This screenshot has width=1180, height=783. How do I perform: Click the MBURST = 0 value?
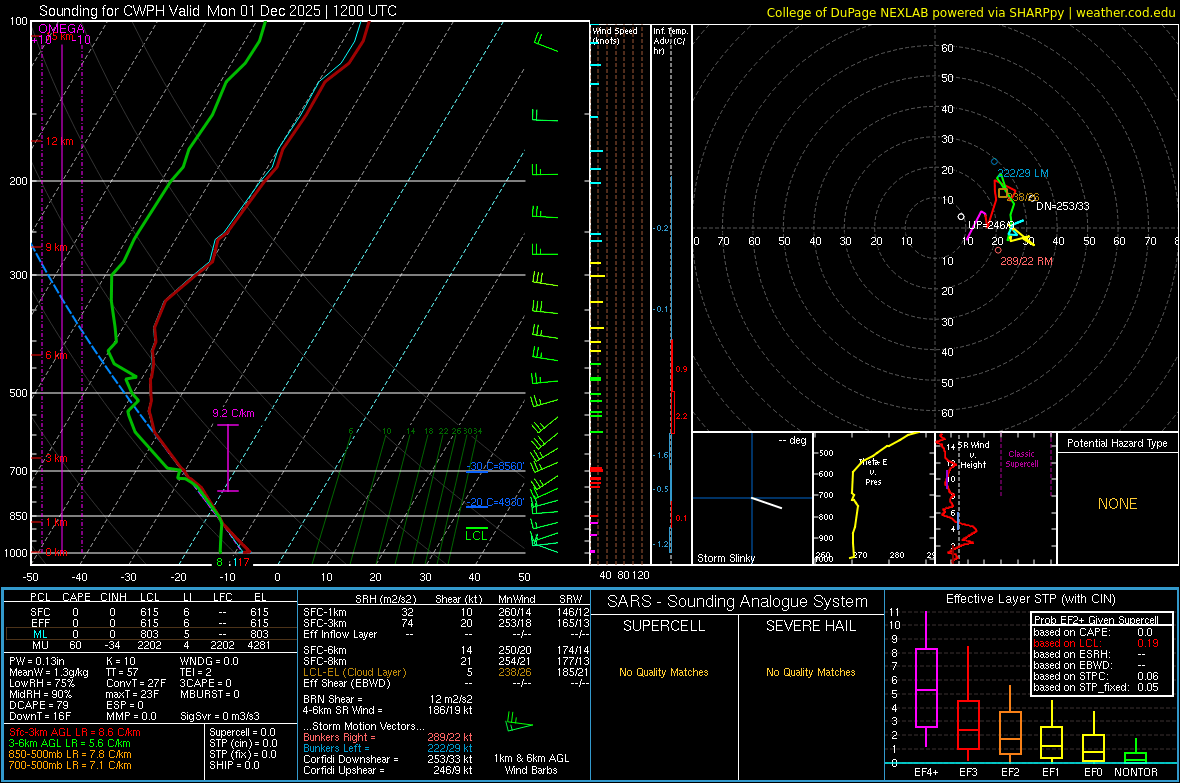pos(210,694)
